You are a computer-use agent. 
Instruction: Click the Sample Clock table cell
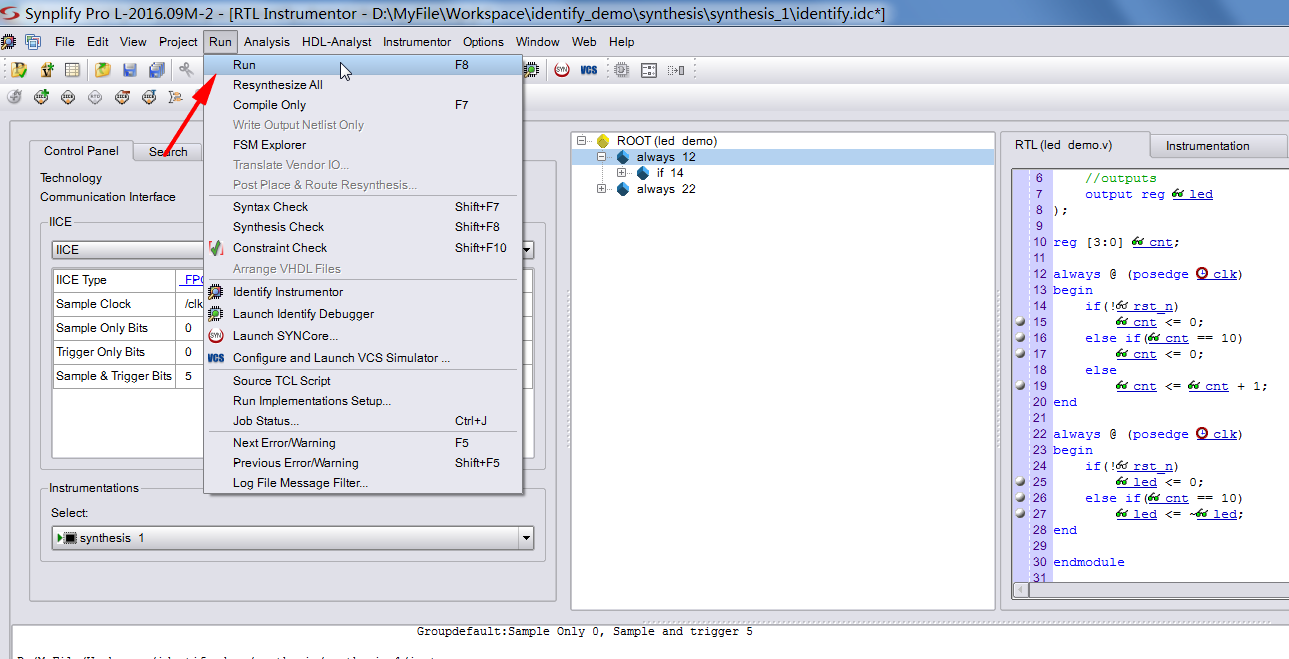pyautogui.click(x=114, y=304)
